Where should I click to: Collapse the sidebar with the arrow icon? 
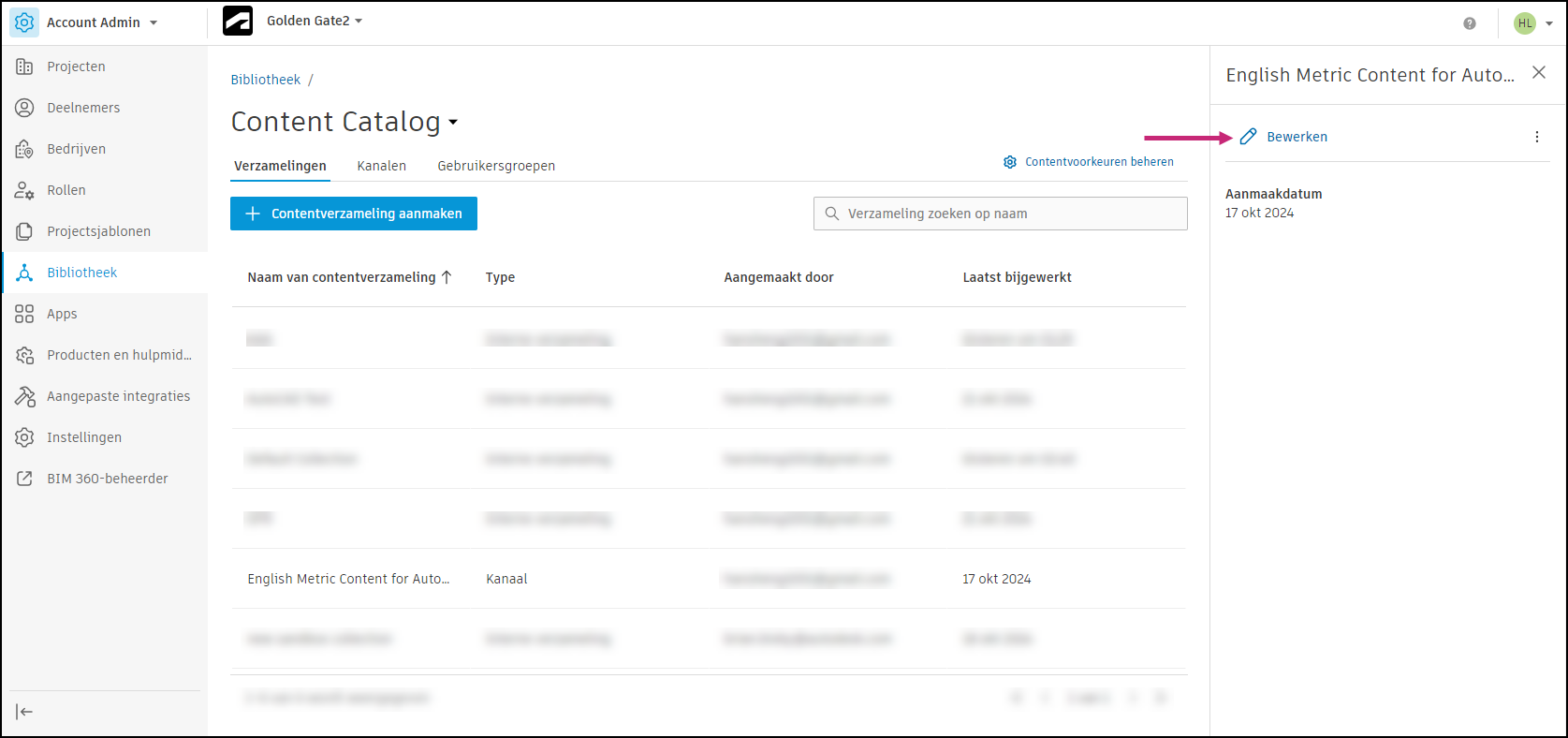point(24,712)
